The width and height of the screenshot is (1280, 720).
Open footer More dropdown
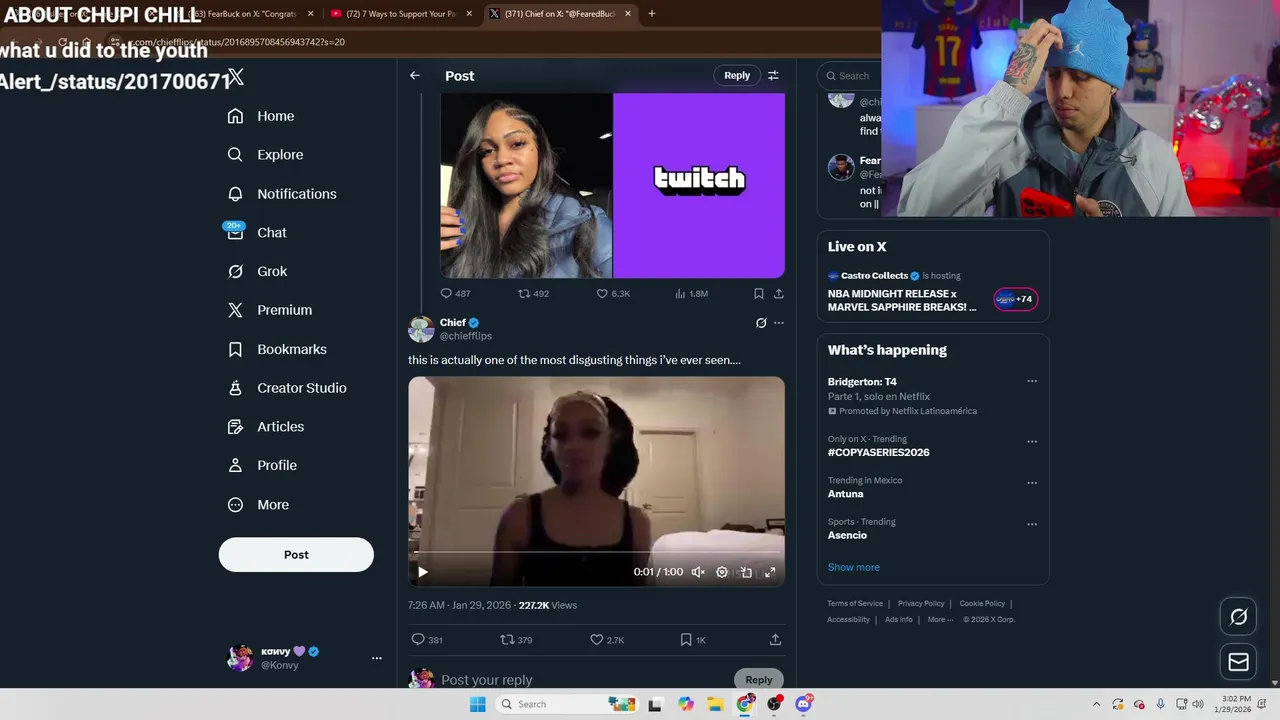point(940,620)
